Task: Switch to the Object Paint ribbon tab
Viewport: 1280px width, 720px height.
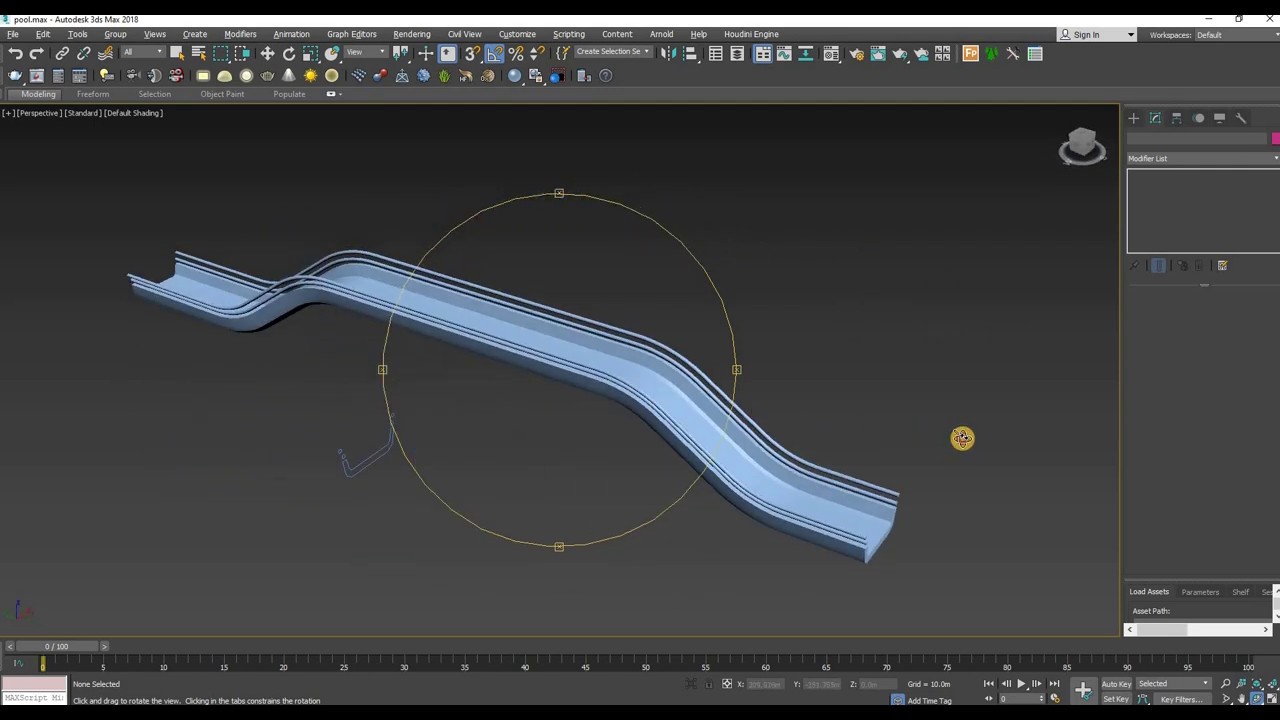Action: [222, 94]
